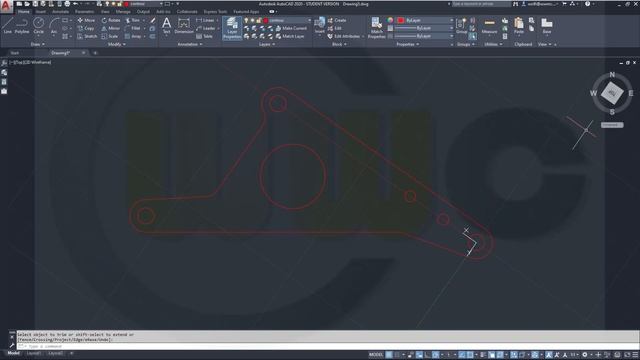
Task: Click the Copy tool in Modify panel
Action: (86, 28)
